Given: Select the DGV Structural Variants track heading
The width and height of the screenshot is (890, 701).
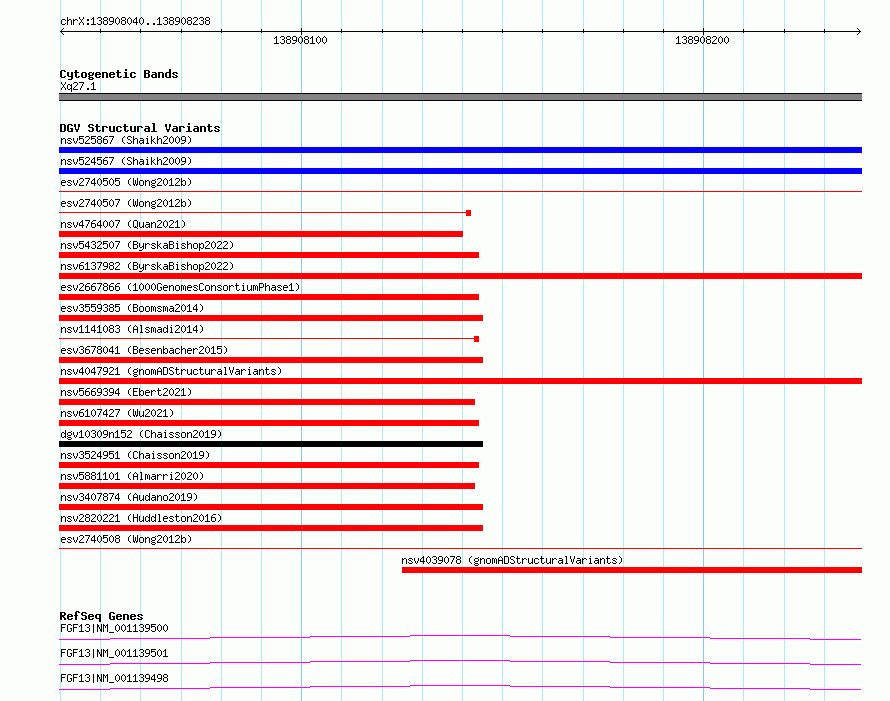Looking at the screenshot, I should click(x=140, y=128).
